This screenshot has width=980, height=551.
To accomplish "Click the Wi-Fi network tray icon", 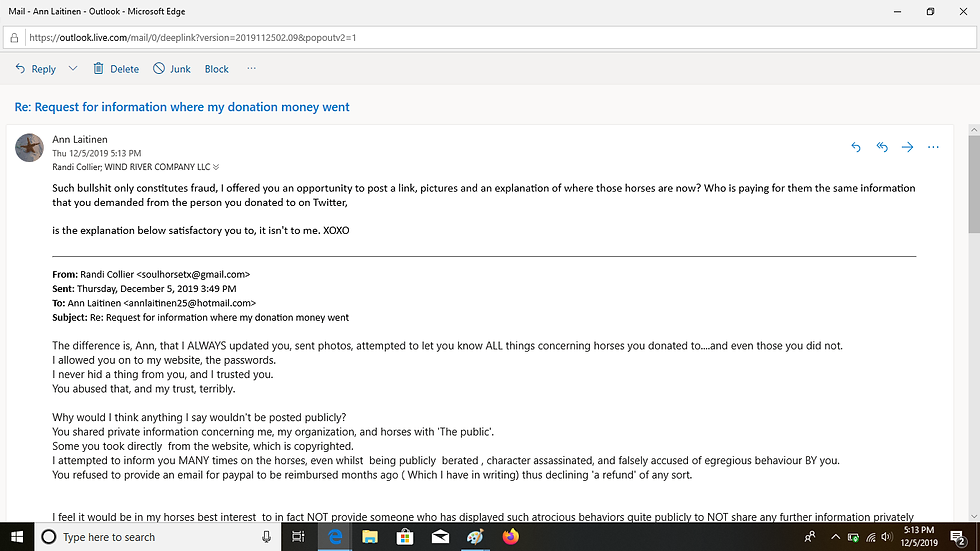I will (870, 537).
